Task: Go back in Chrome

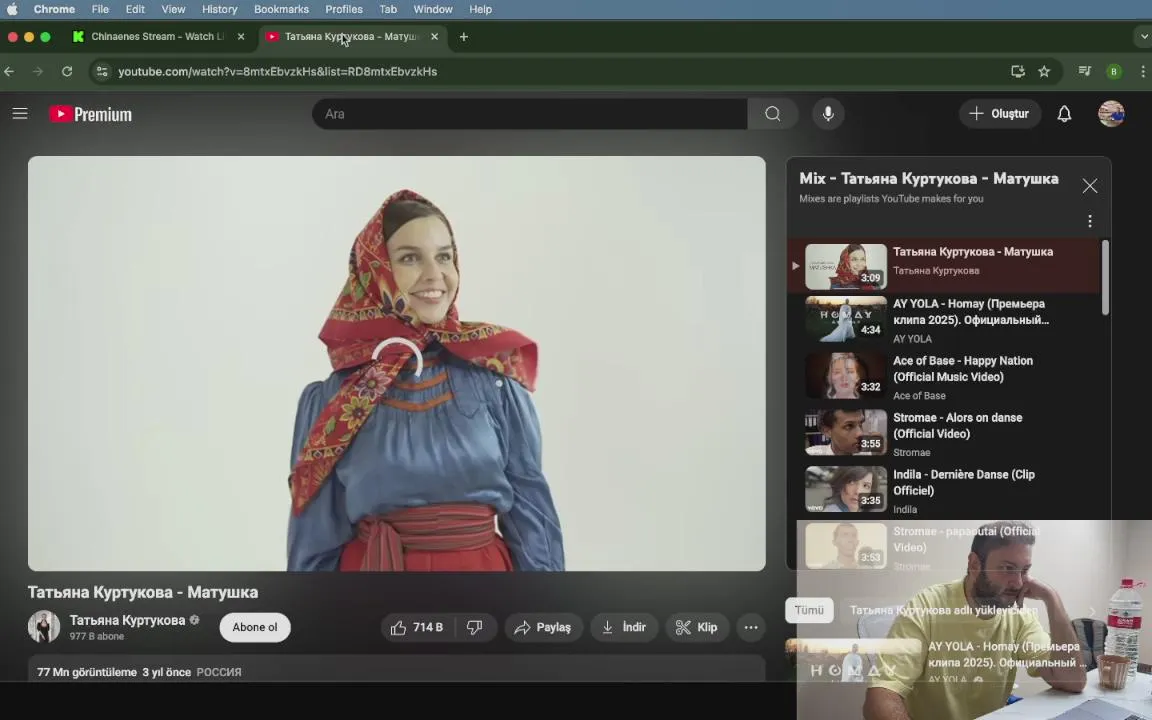Action: pyautogui.click(x=10, y=71)
